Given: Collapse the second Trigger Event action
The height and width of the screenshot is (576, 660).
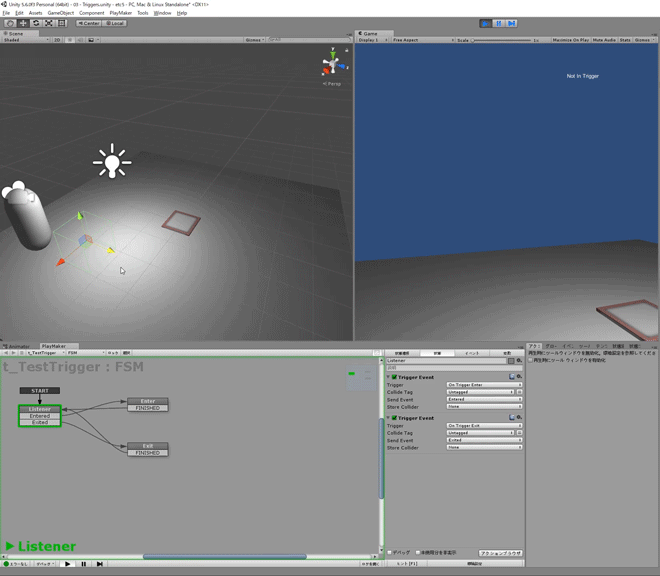Looking at the screenshot, I should tap(388, 418).
